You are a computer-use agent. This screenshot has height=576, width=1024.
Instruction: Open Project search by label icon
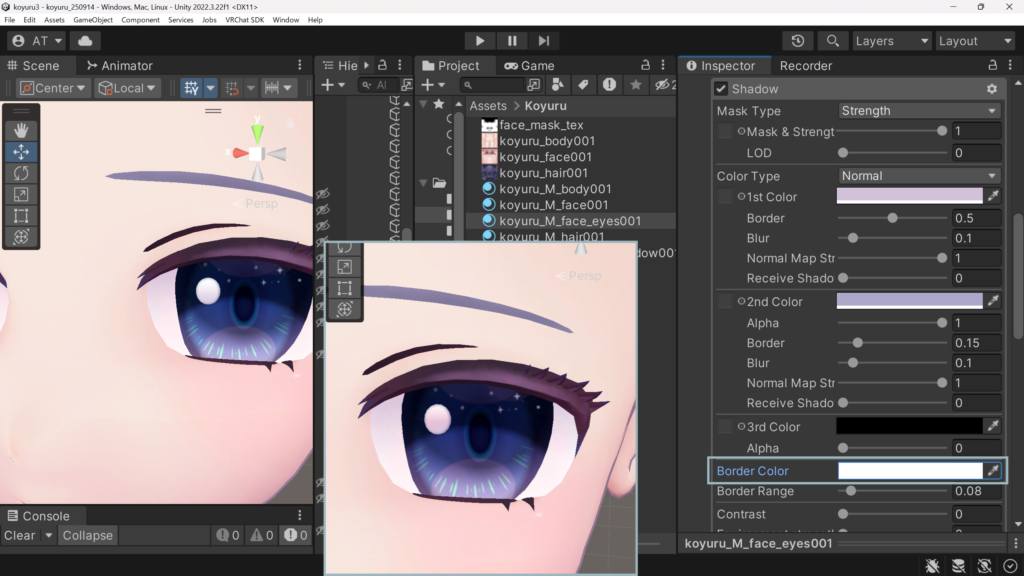(583, 85)
